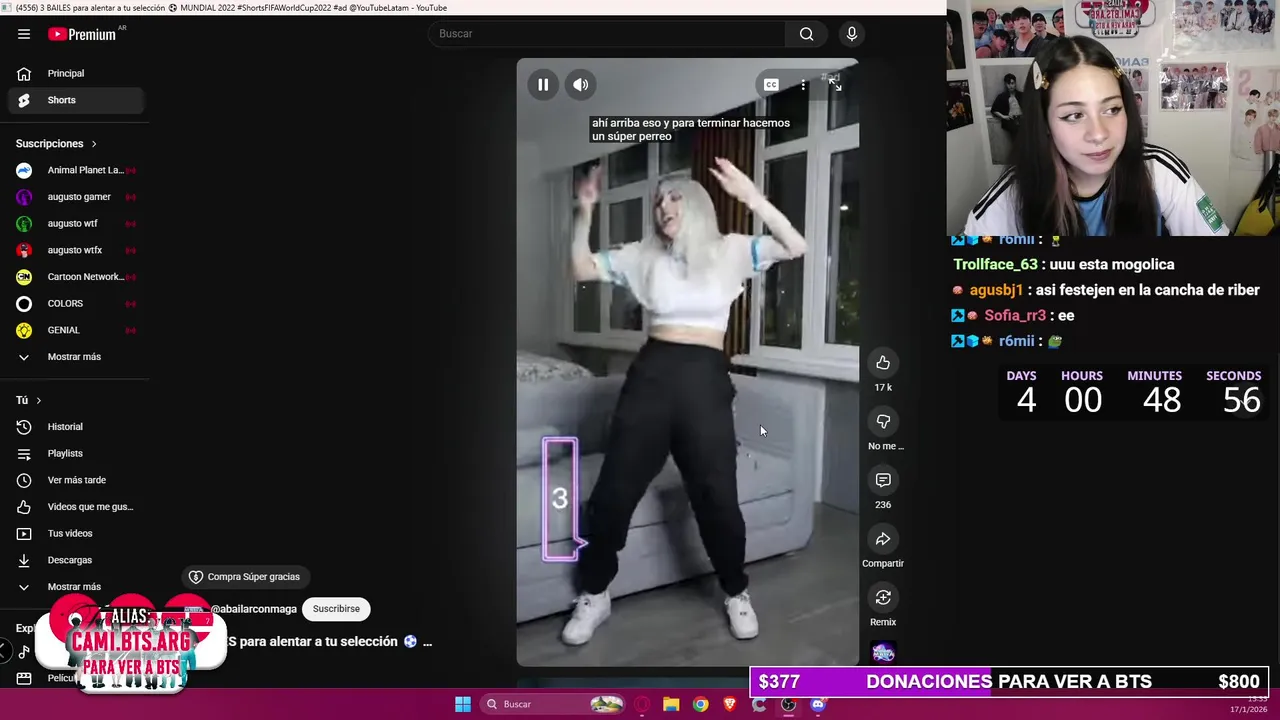
Task: Click the live-reaction icon on the Animal Planet row
Action: click(131, 171)
